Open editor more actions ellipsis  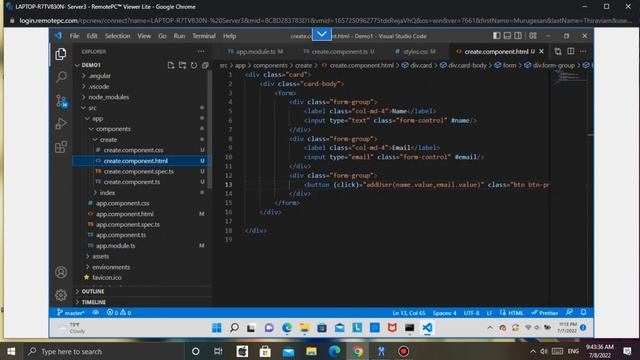coord(583,51)
